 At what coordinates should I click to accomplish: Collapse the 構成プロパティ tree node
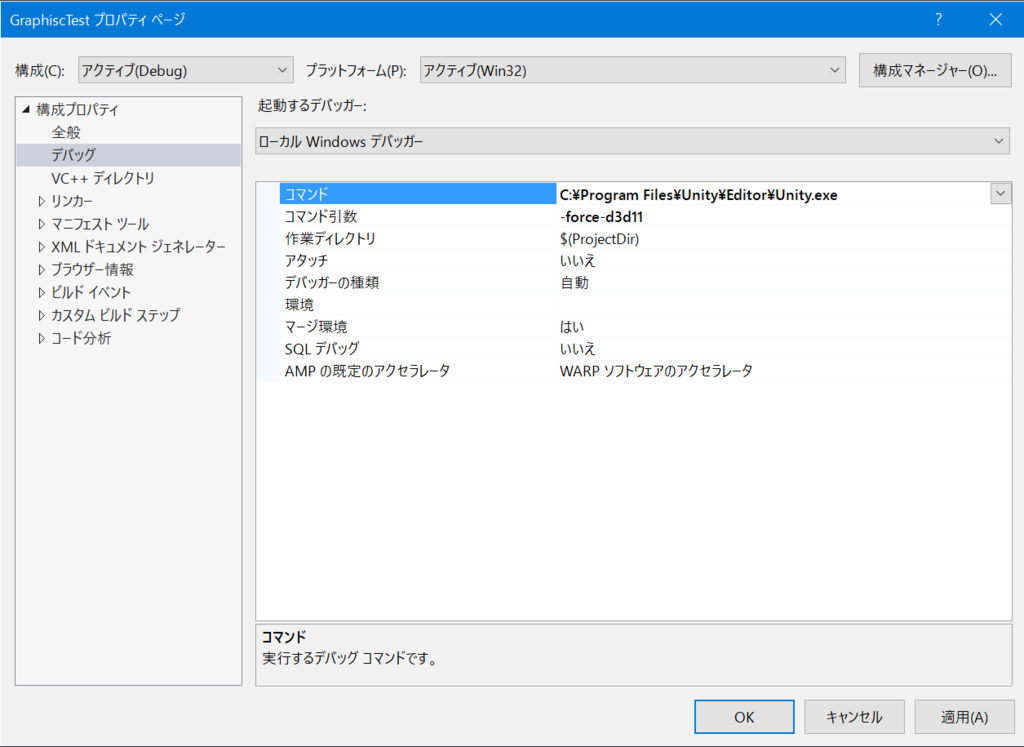(26, 109)
